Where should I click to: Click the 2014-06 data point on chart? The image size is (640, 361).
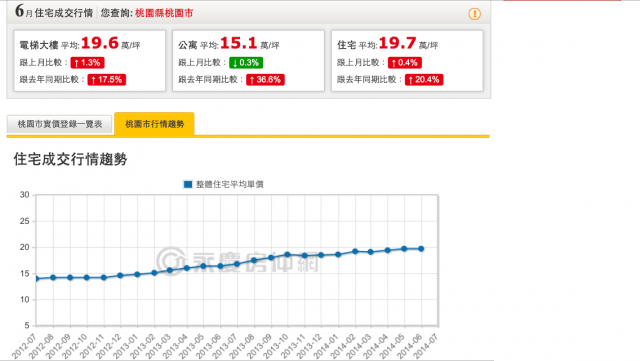tap(421, 249)
